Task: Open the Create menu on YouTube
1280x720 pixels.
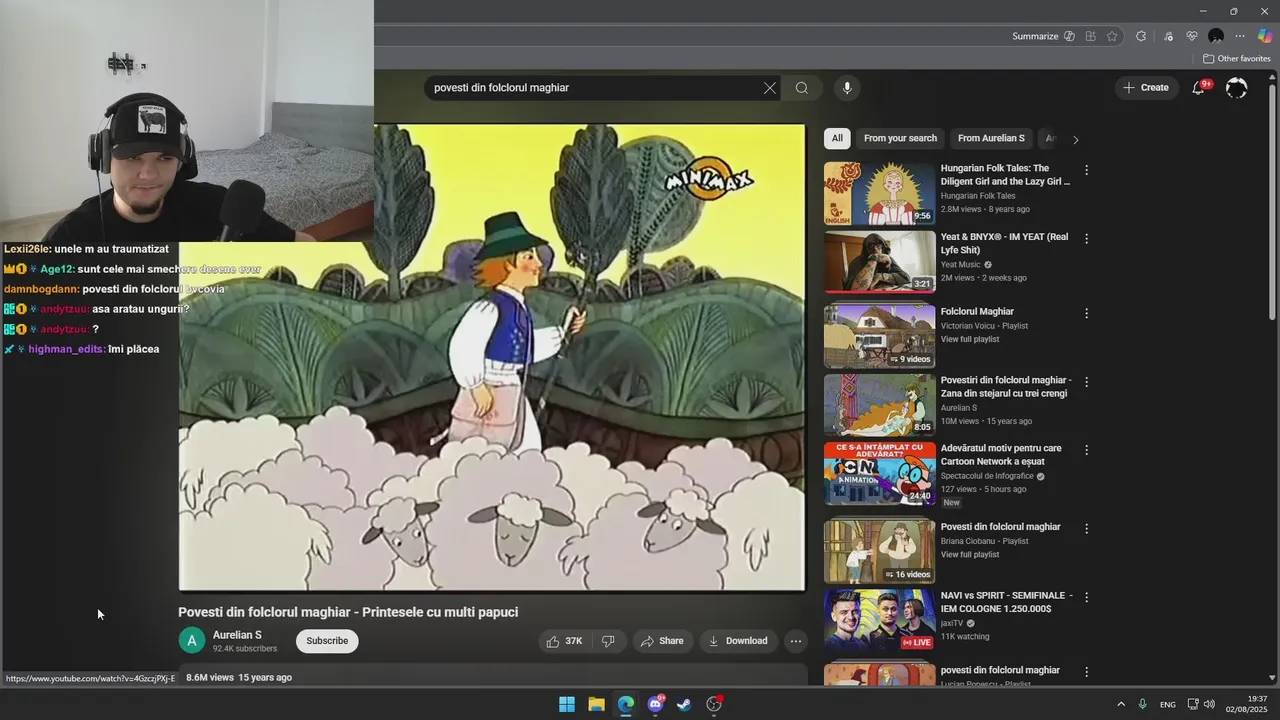Action: tap(1145, 88)
